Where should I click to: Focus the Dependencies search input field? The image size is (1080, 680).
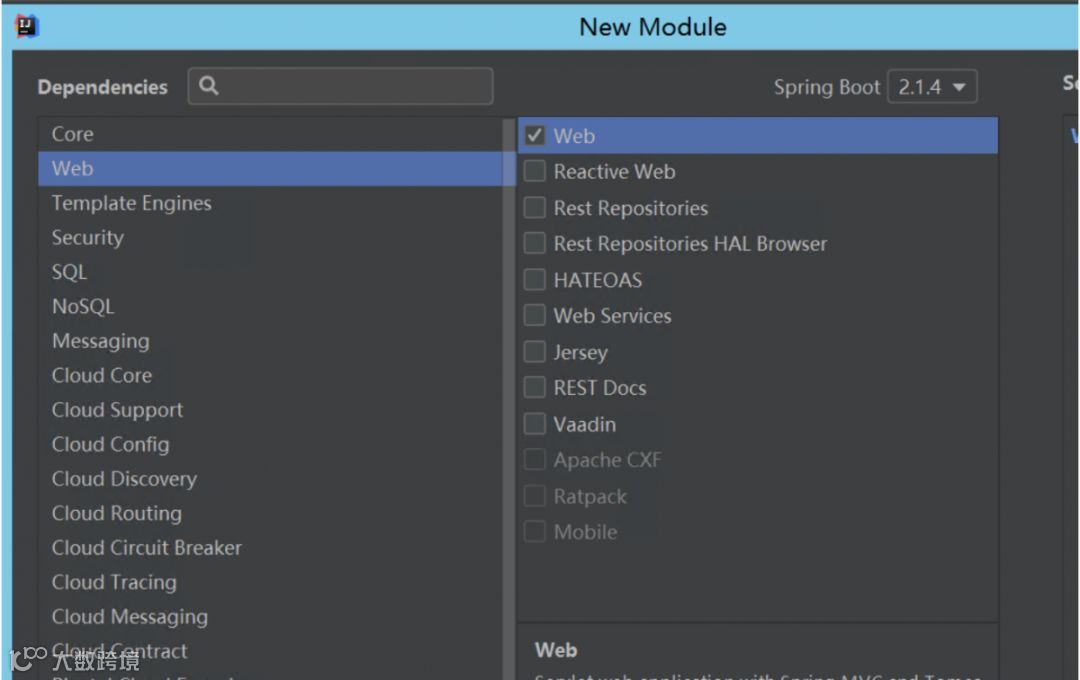(x=340, y=86)
